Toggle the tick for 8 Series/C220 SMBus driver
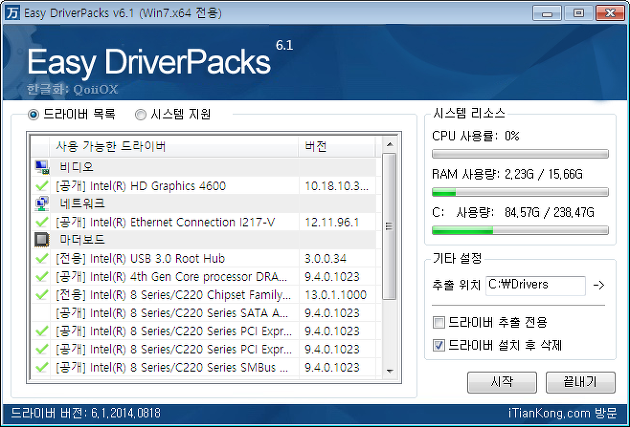Image resolution: width=630 pixels, height=427 pixels. pyautogui.click(x=42, y=367)
